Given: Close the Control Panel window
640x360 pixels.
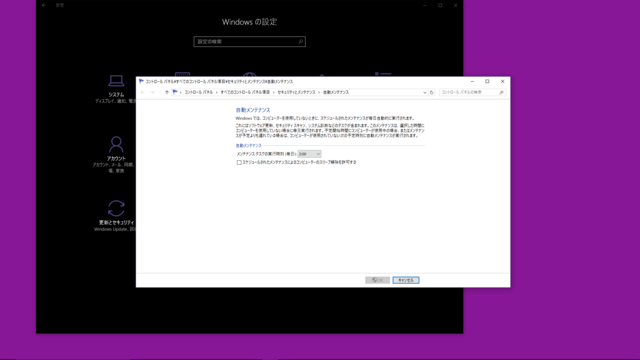Looking at the screenshot, I should click(502, 82).
